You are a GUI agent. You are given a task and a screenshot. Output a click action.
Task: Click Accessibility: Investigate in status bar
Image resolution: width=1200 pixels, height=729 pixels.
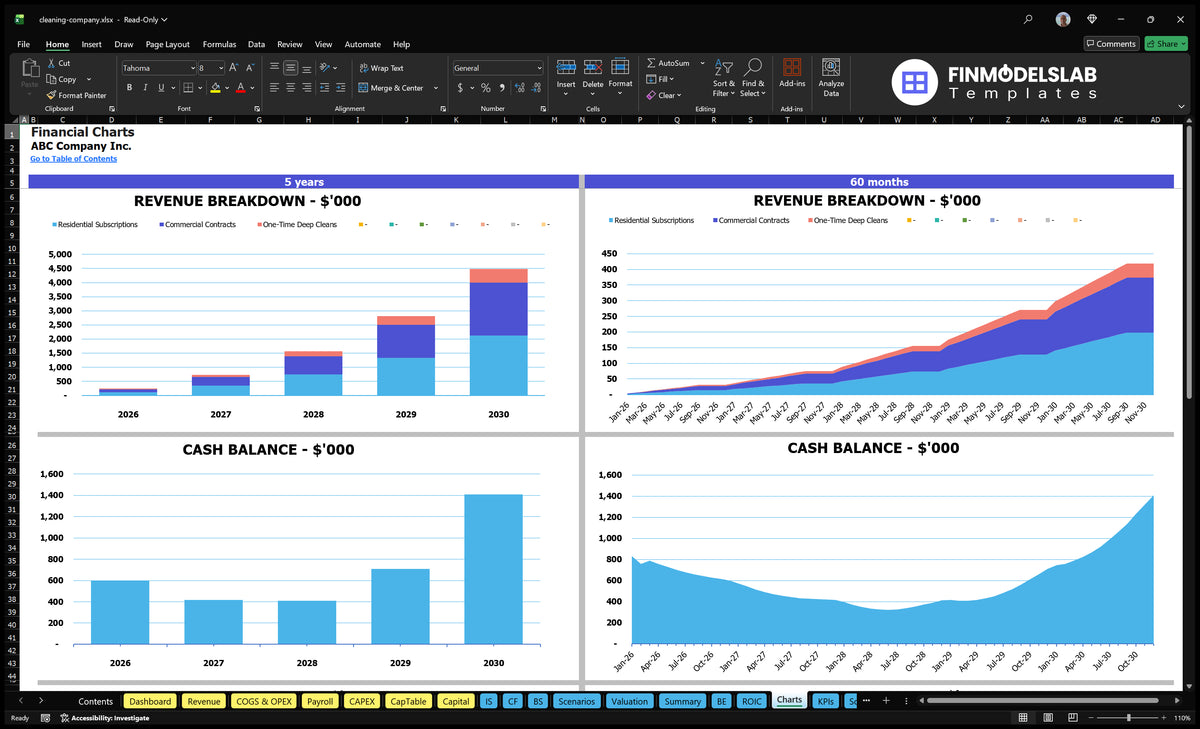104,718
